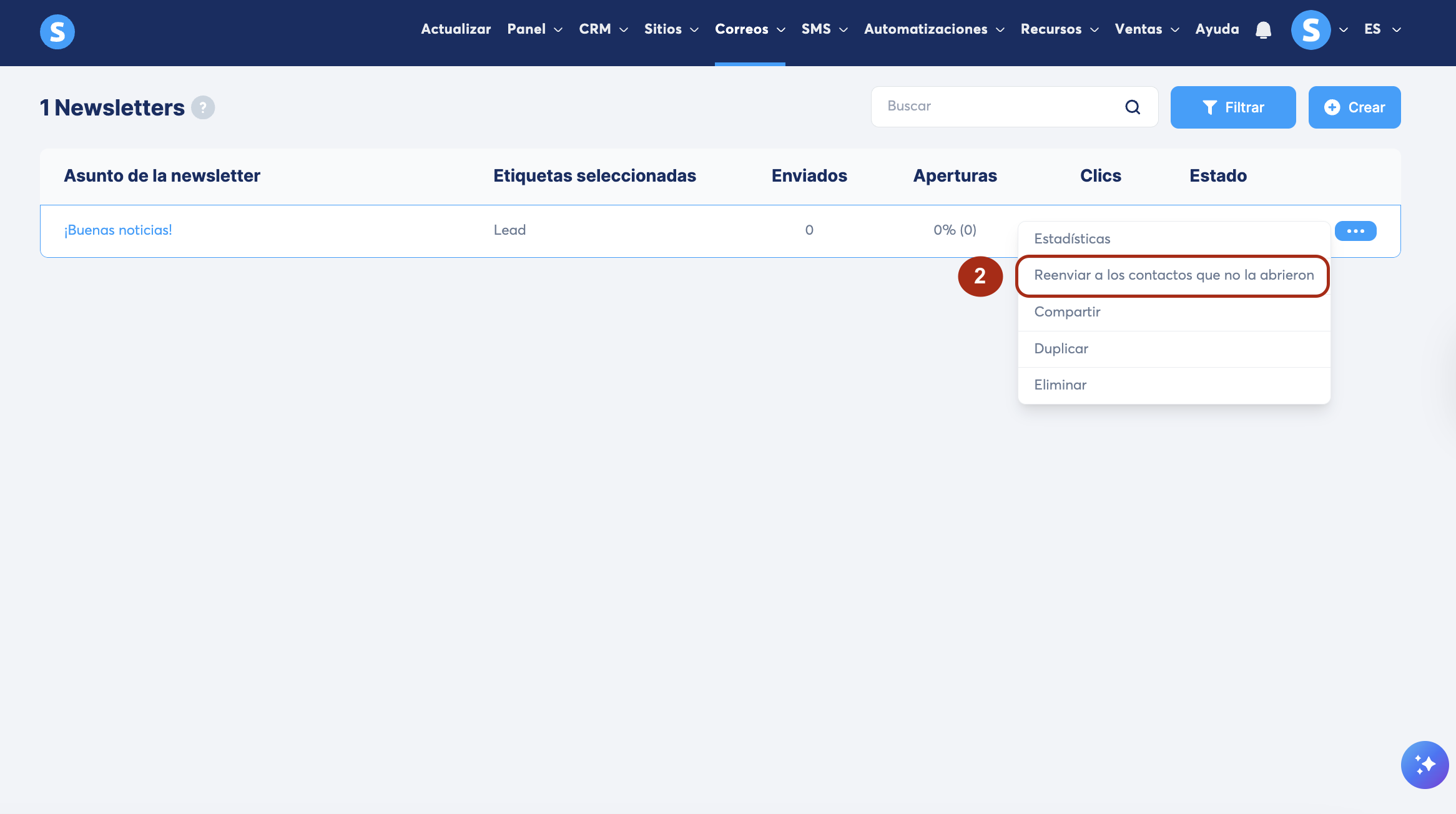The height and width of the screenshot is (814, 1456).
Task: Expand the Panel dropdown menu
Action: (x=534, y=29)
